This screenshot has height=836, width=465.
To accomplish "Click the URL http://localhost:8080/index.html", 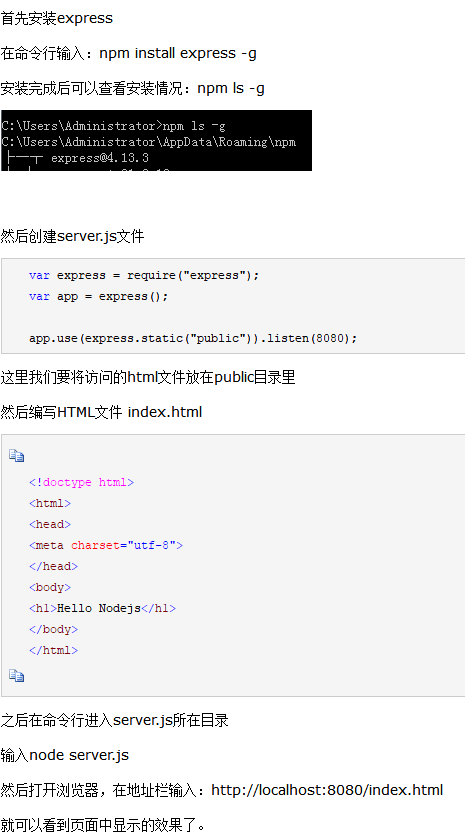I will [327, 790].
